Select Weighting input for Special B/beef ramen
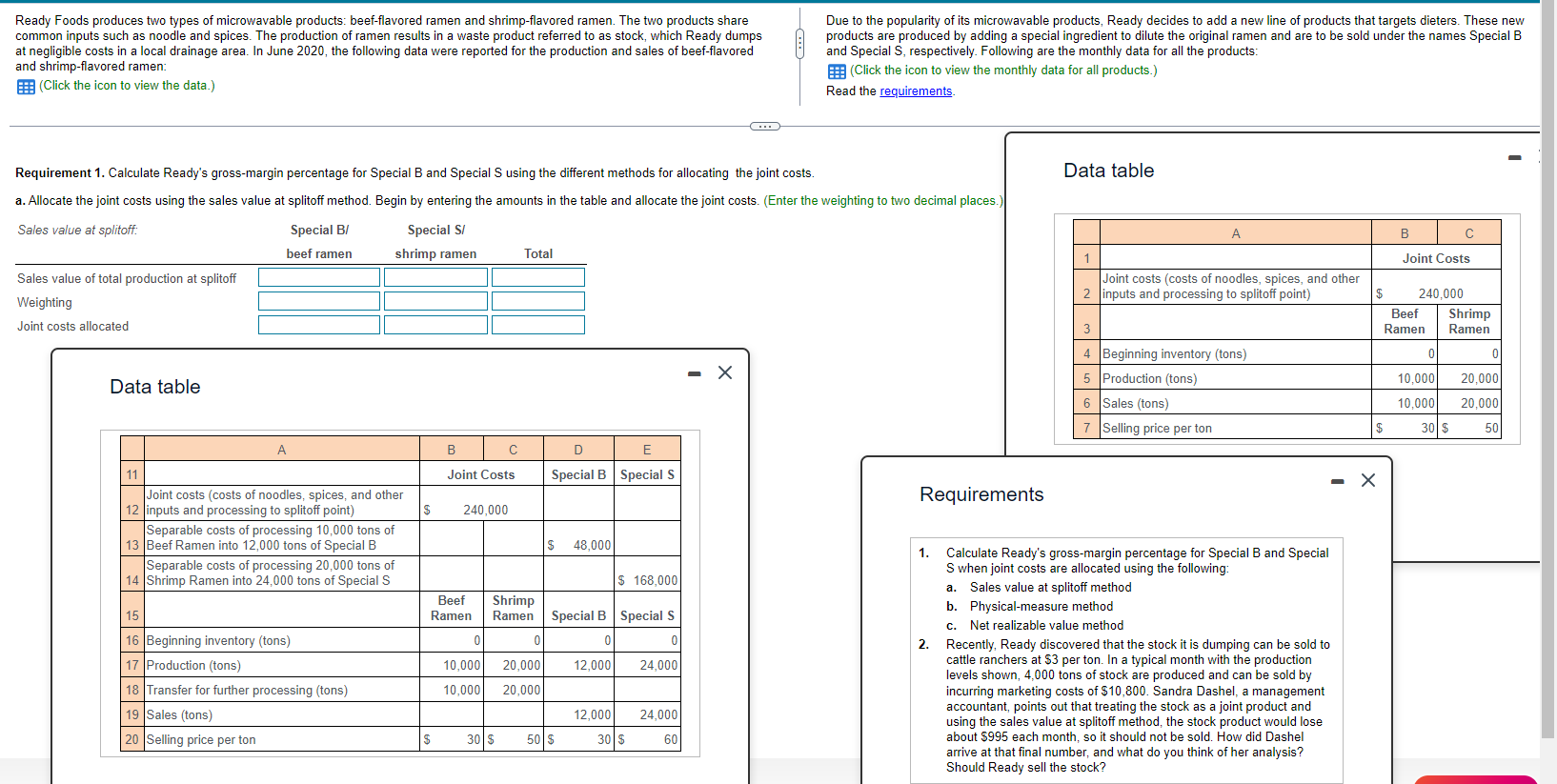 (x=319, y=301)
